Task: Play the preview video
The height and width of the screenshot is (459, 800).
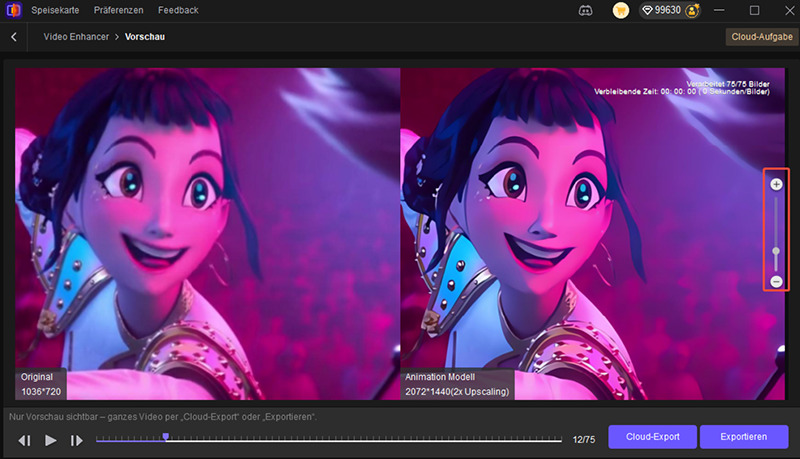Action: point(51,440)
